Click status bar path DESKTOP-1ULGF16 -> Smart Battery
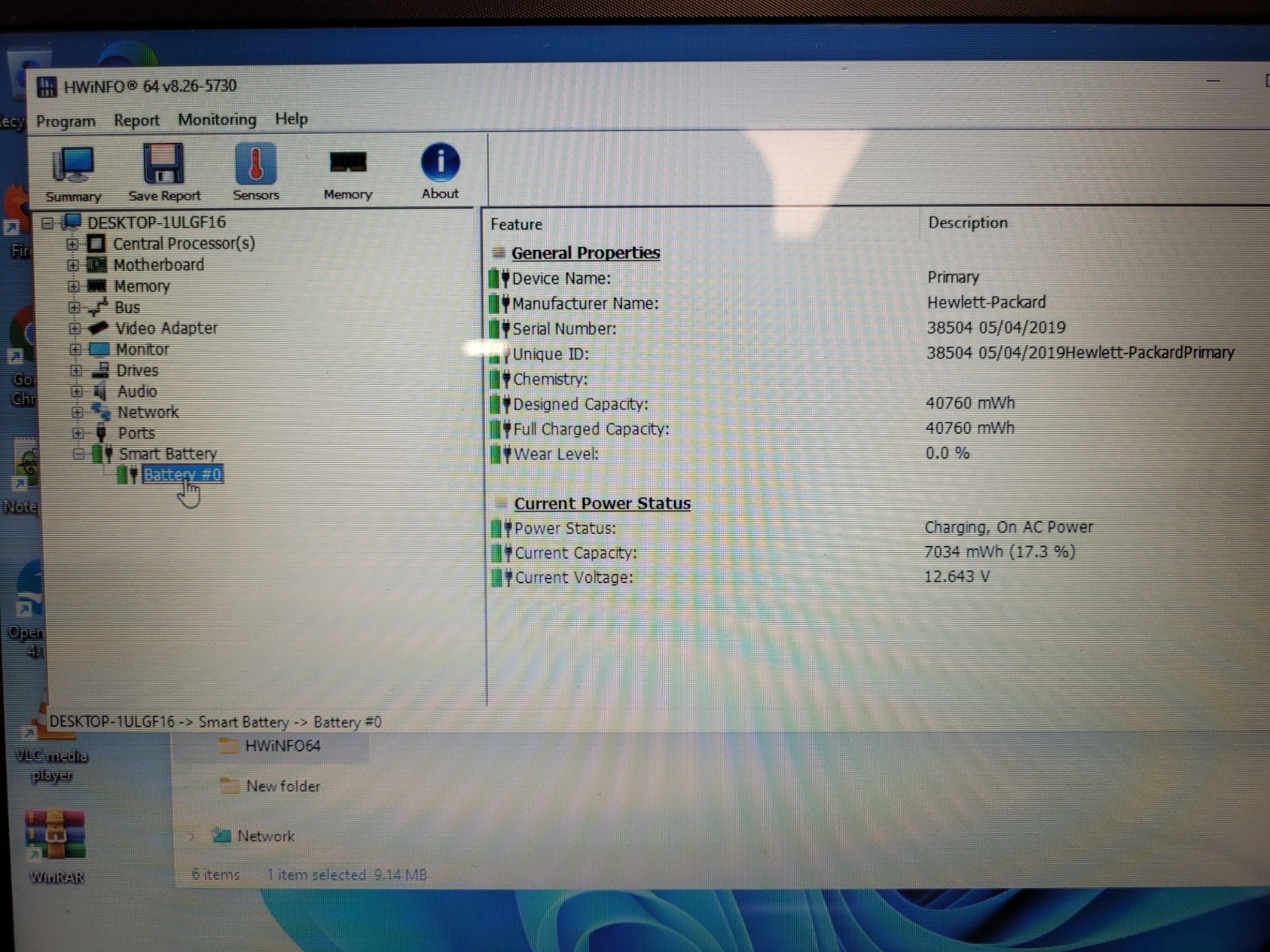This screenshot has width=1270, height=952. (215, 722)
